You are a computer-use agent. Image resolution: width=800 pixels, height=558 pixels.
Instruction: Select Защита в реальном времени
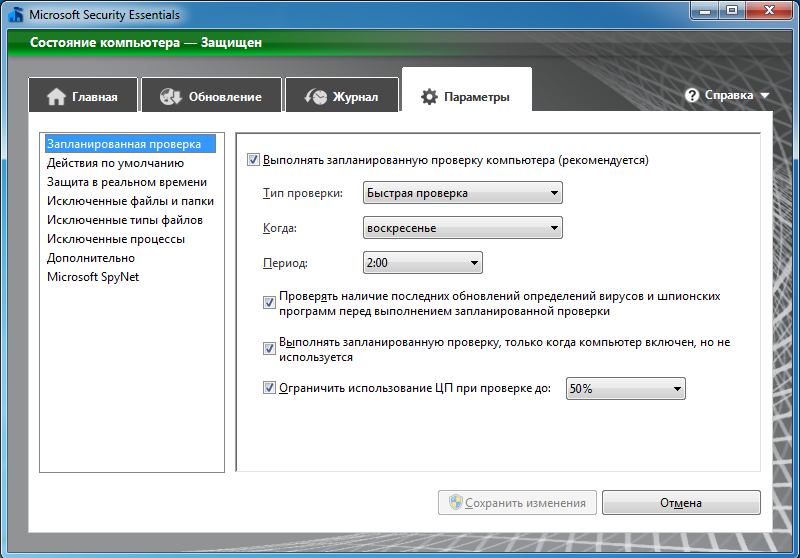[x=127, y=182]
